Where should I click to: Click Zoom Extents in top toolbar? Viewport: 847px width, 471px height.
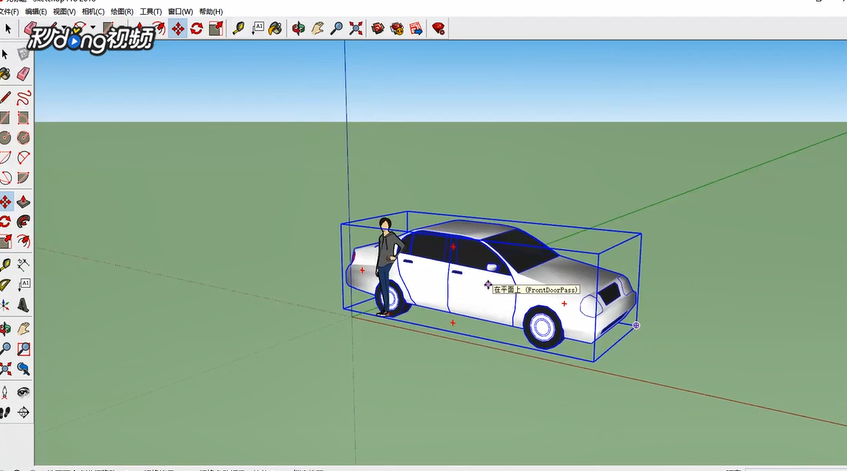355,29
